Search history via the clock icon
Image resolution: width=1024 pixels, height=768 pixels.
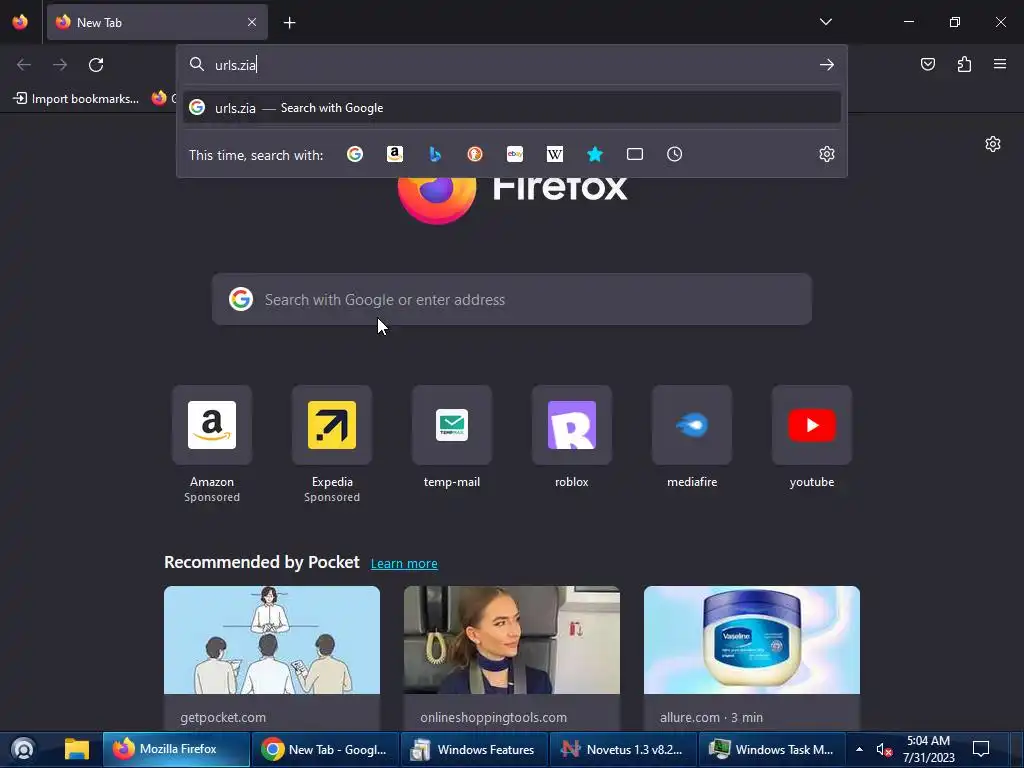point(675,154)
